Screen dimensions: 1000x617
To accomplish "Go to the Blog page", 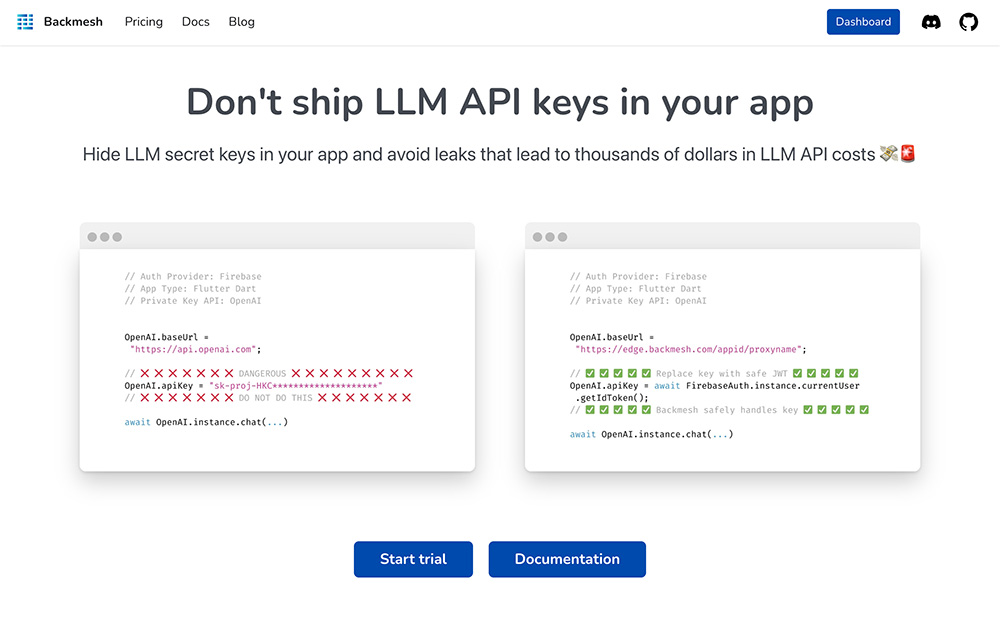I will tap(241, 22).
